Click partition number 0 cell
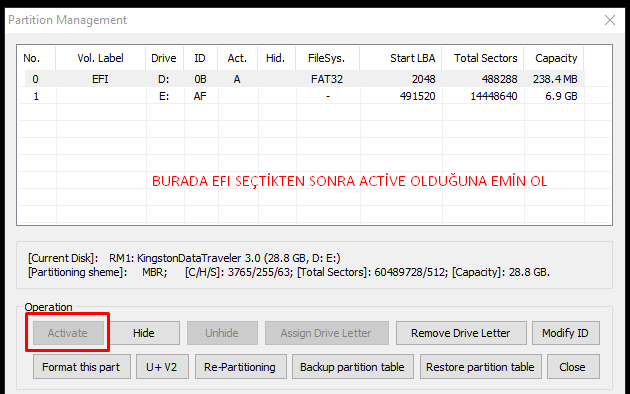The width and height of the screenshot is (630, 394). tap(36, 79)
